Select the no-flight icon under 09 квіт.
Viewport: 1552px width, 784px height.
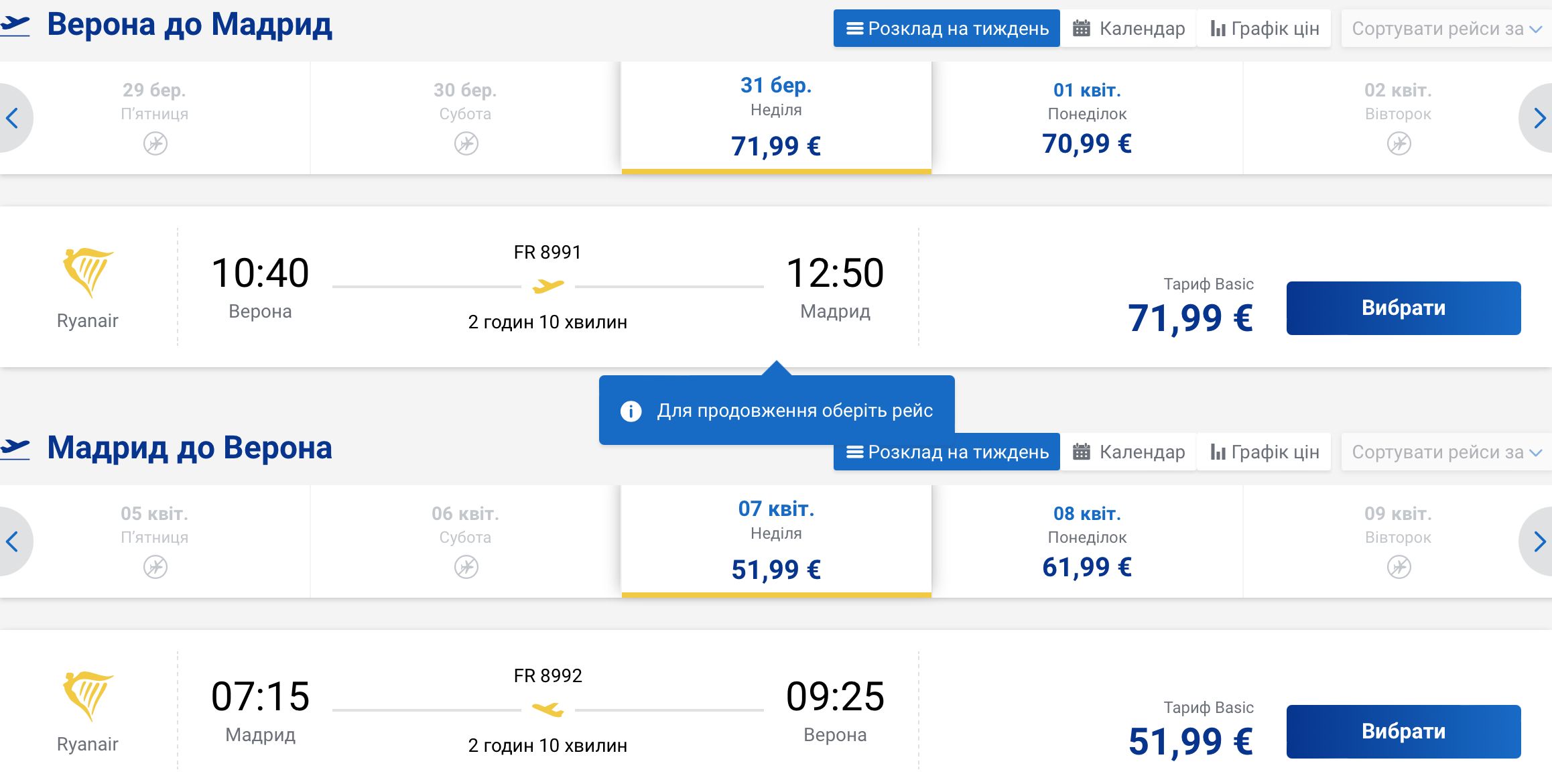coord(1399,567)
